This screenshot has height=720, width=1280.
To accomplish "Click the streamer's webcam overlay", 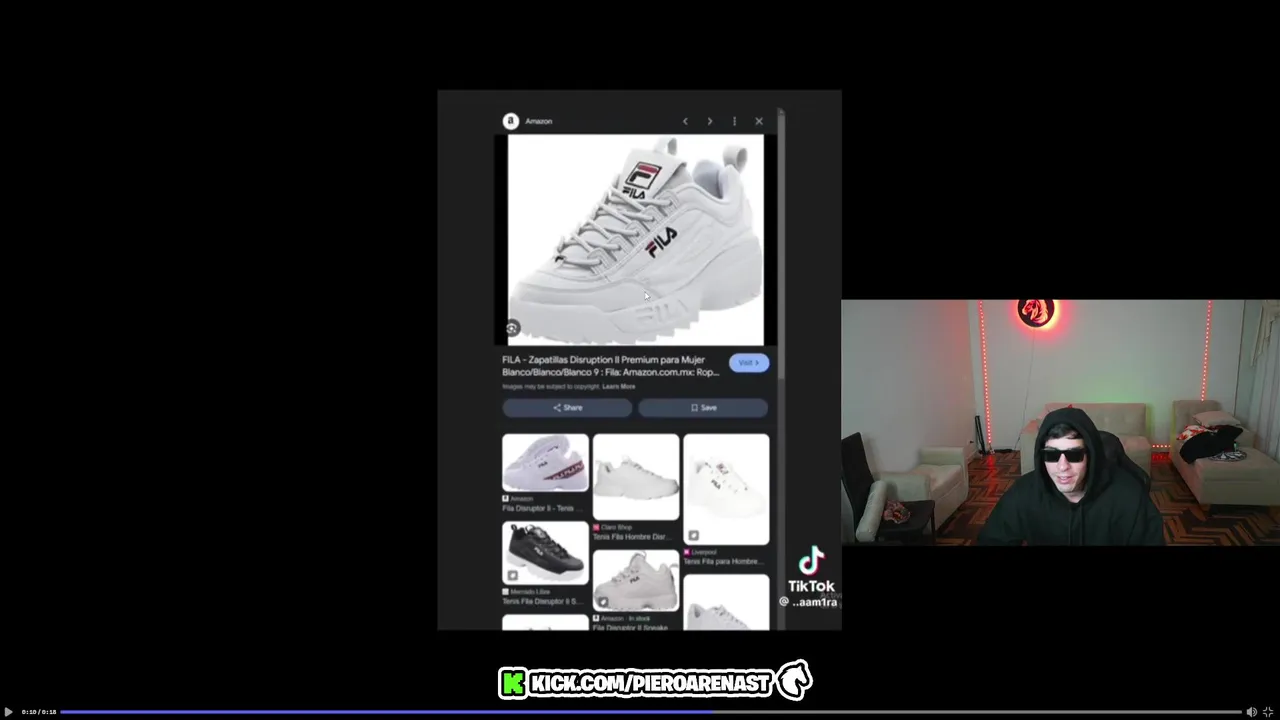I will coord(1060,422).
